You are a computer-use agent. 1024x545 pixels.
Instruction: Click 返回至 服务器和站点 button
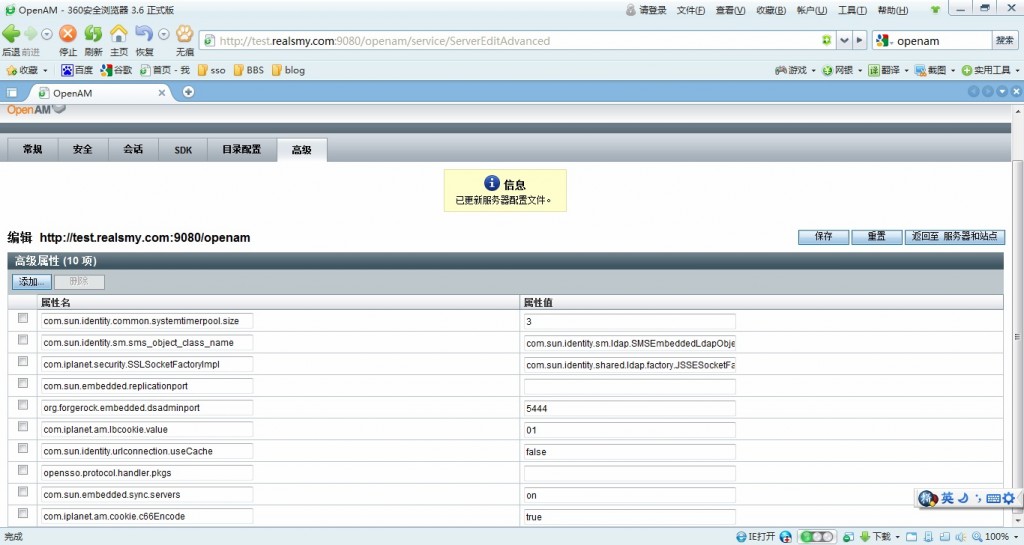pyautogui.click(x=955, y=236)
